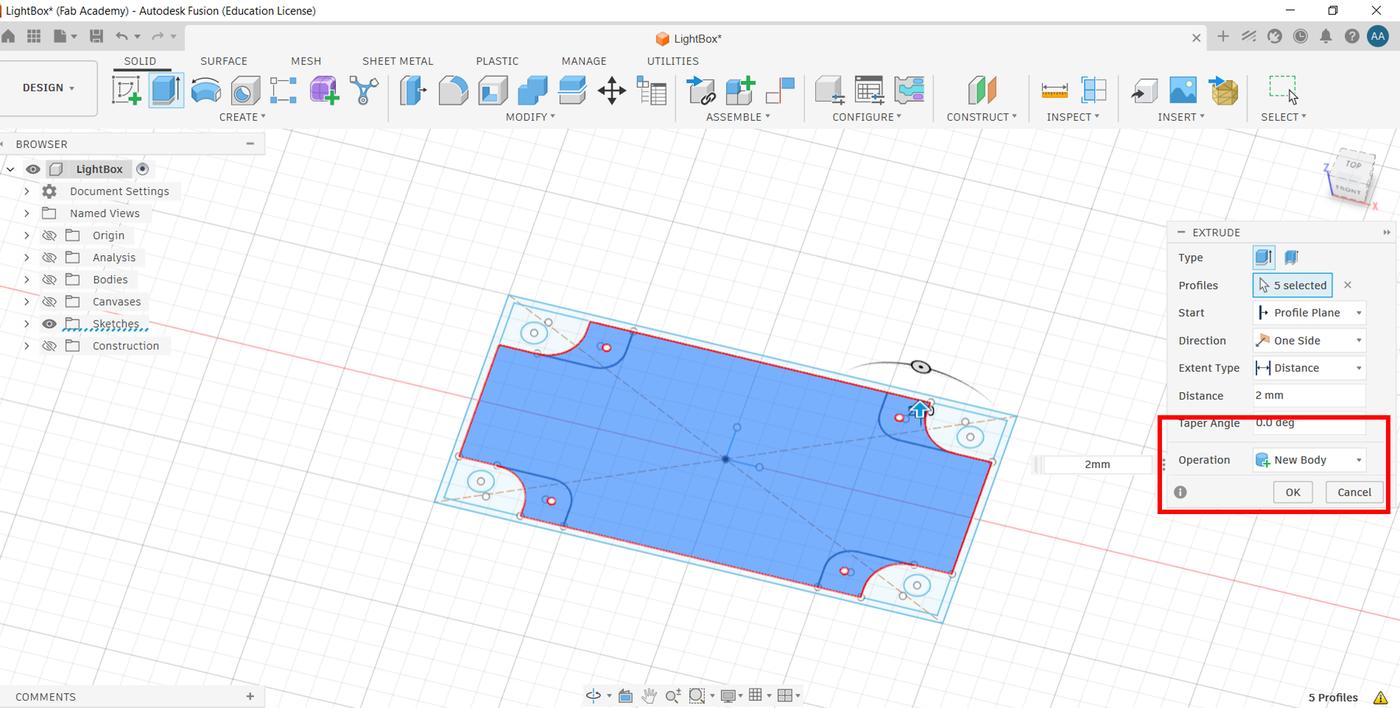The width and height of the screenshot is (1400, 708).
Task: Expand the Sketches tree node
Action: click(27, 324)
